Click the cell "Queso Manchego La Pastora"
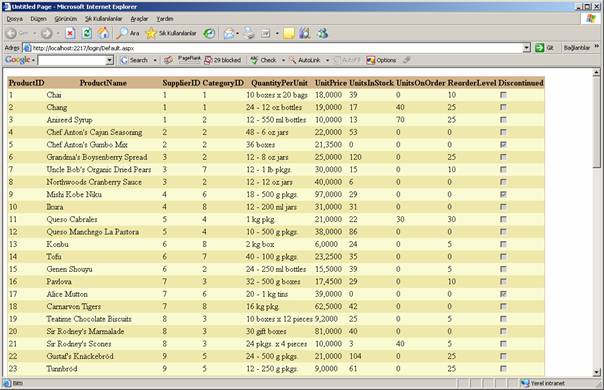Screen dimensions: 604x390 pos(92,232)
